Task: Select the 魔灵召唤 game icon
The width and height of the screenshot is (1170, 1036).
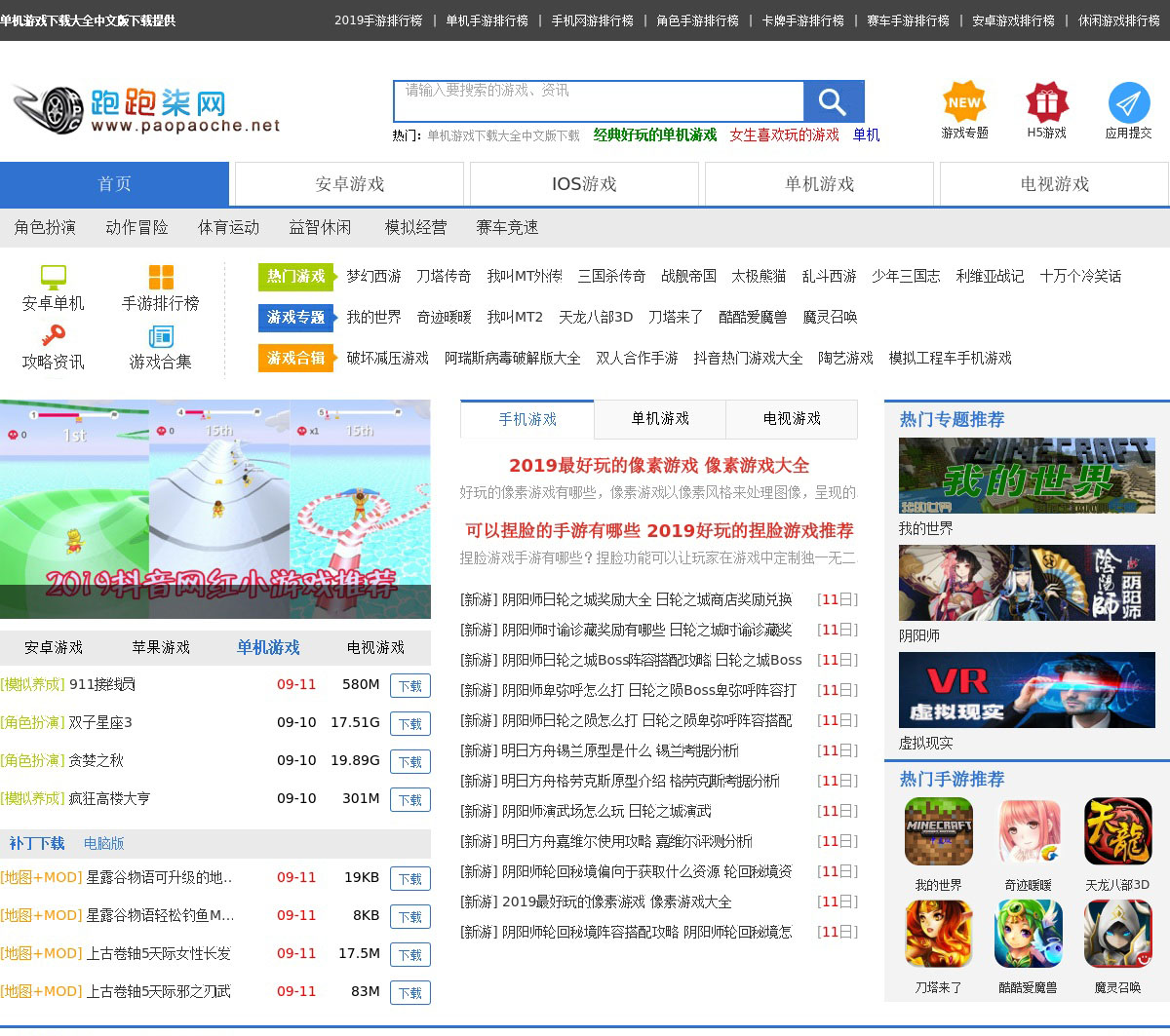Action: pyautogui.click(x=1117, y=934)
